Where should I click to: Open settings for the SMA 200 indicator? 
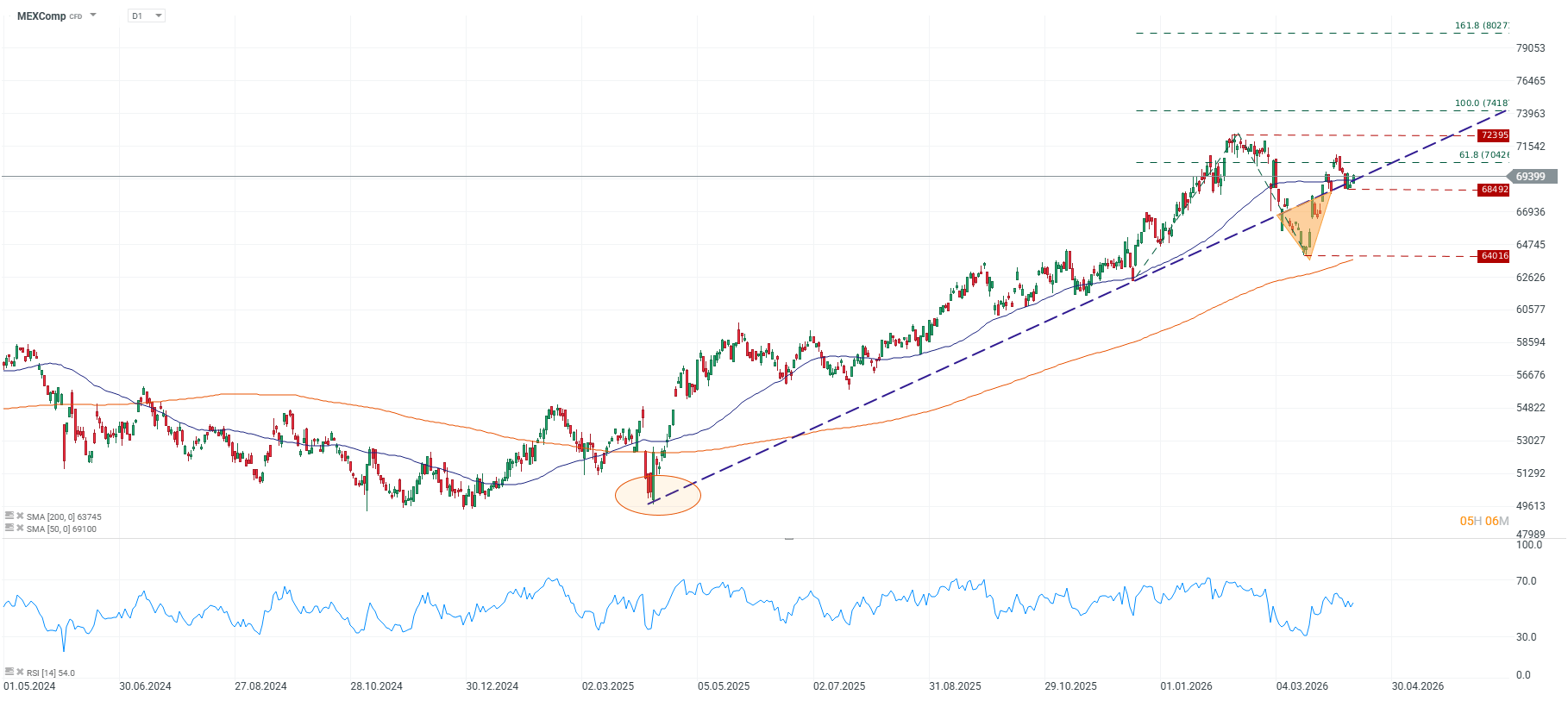tap(9, 516)
